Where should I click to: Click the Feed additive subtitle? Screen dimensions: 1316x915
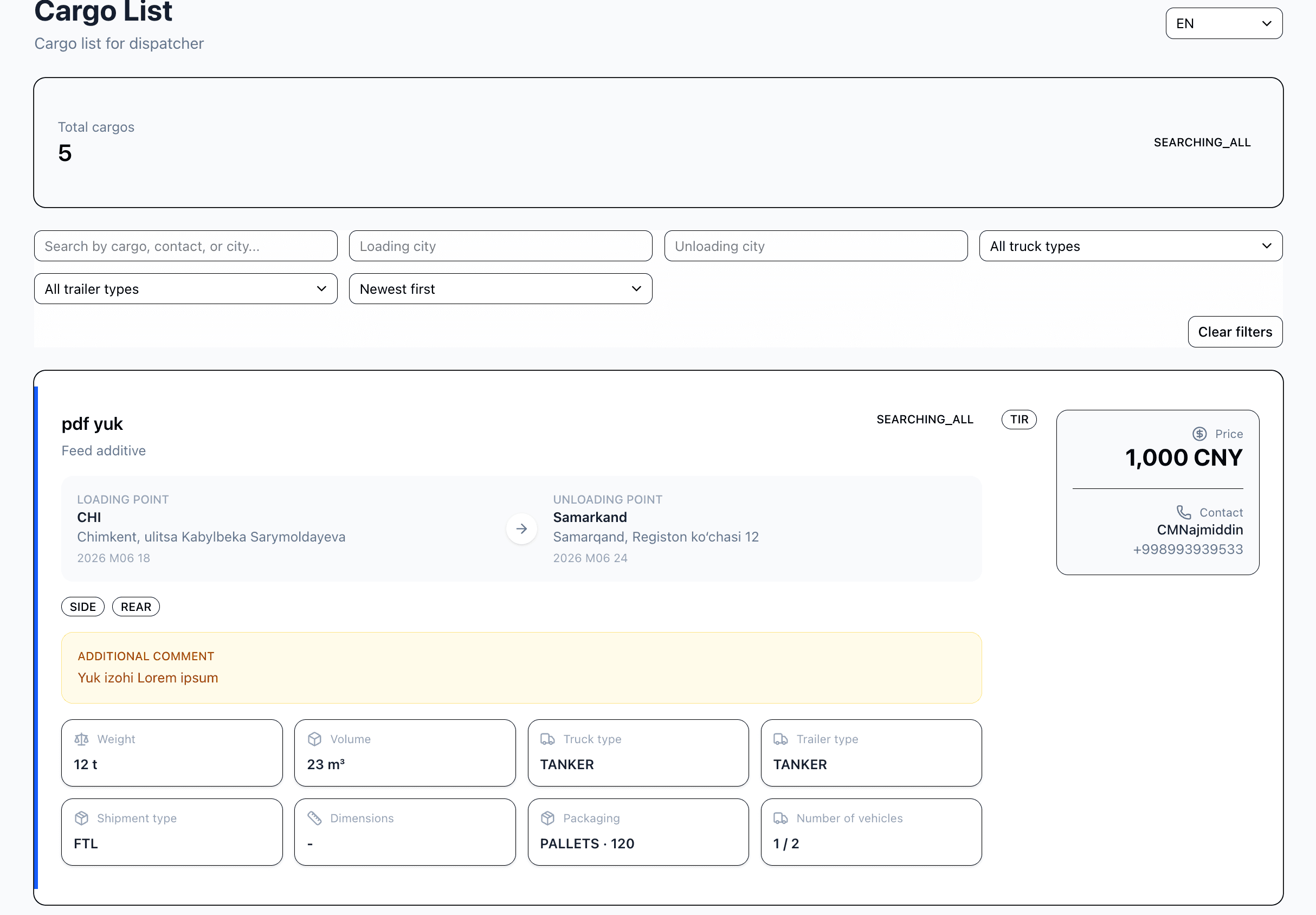coord(104,450)
